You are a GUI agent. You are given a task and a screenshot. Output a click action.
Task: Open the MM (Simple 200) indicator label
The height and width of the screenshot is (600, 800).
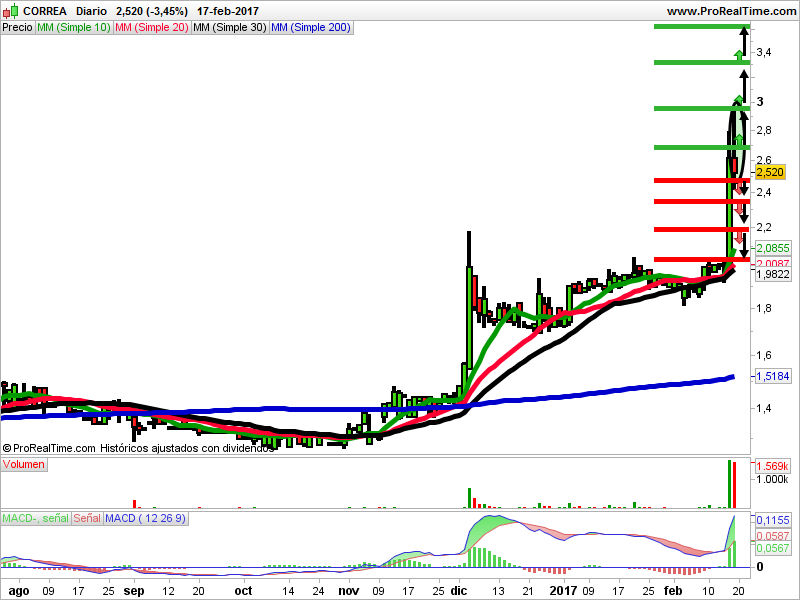[x=311, y=28]
